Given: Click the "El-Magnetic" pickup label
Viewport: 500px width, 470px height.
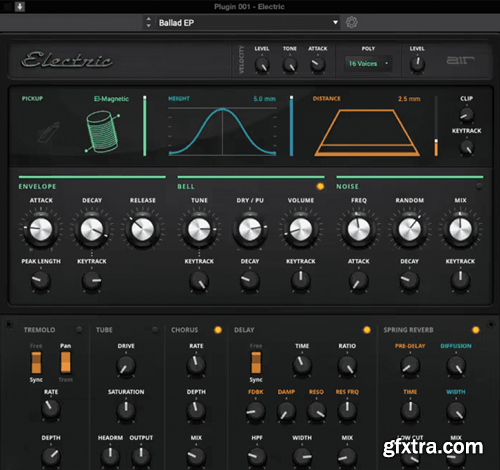Looking at the screenshot, I should [111, 99].
